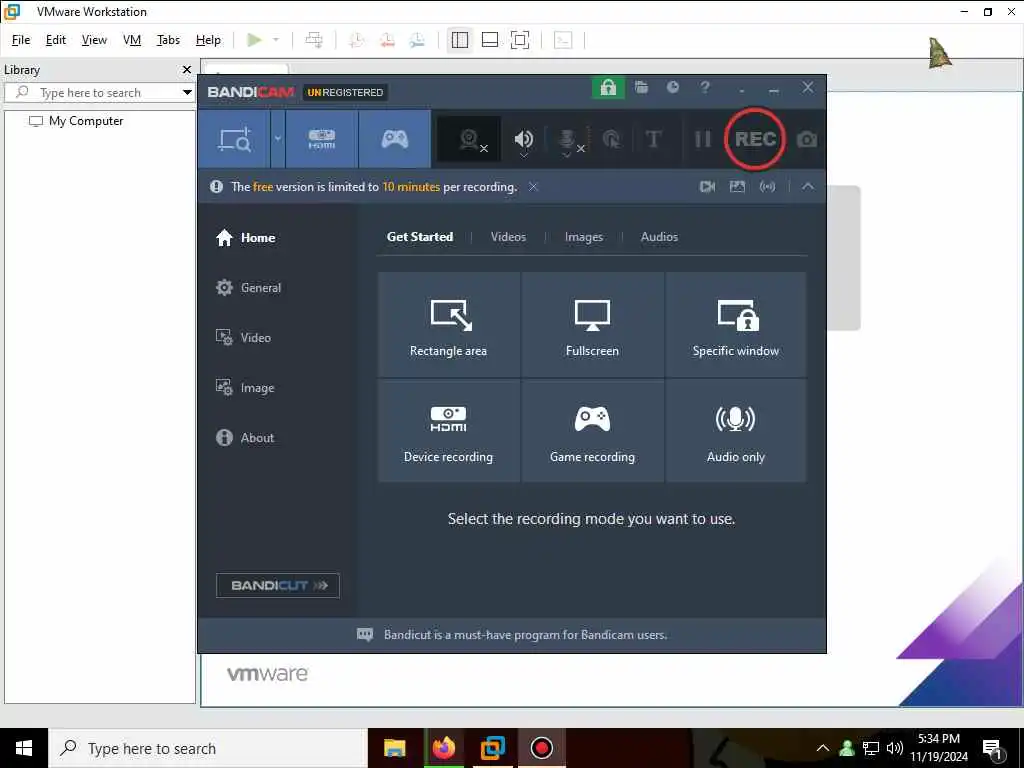
Task: Switch to the Audios tab
Action: [659, 237]
